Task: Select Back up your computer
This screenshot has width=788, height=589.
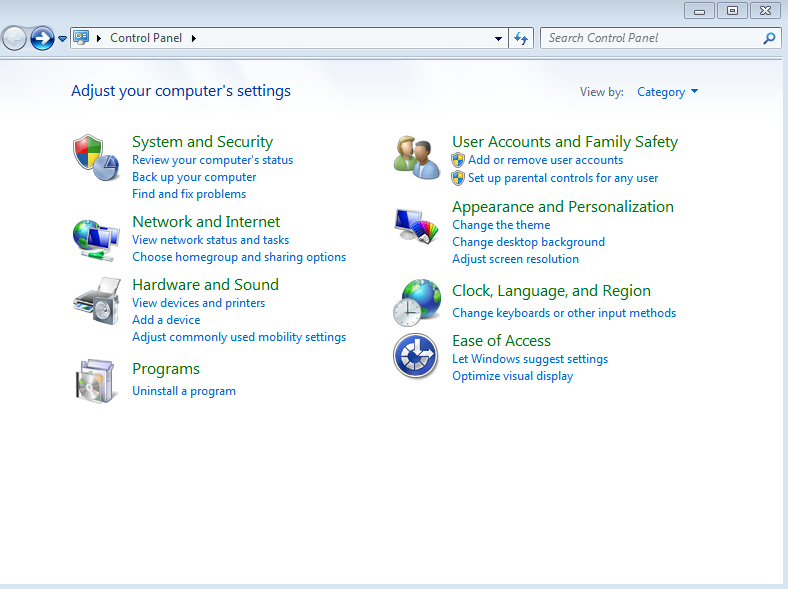Action: pos(194,177)
